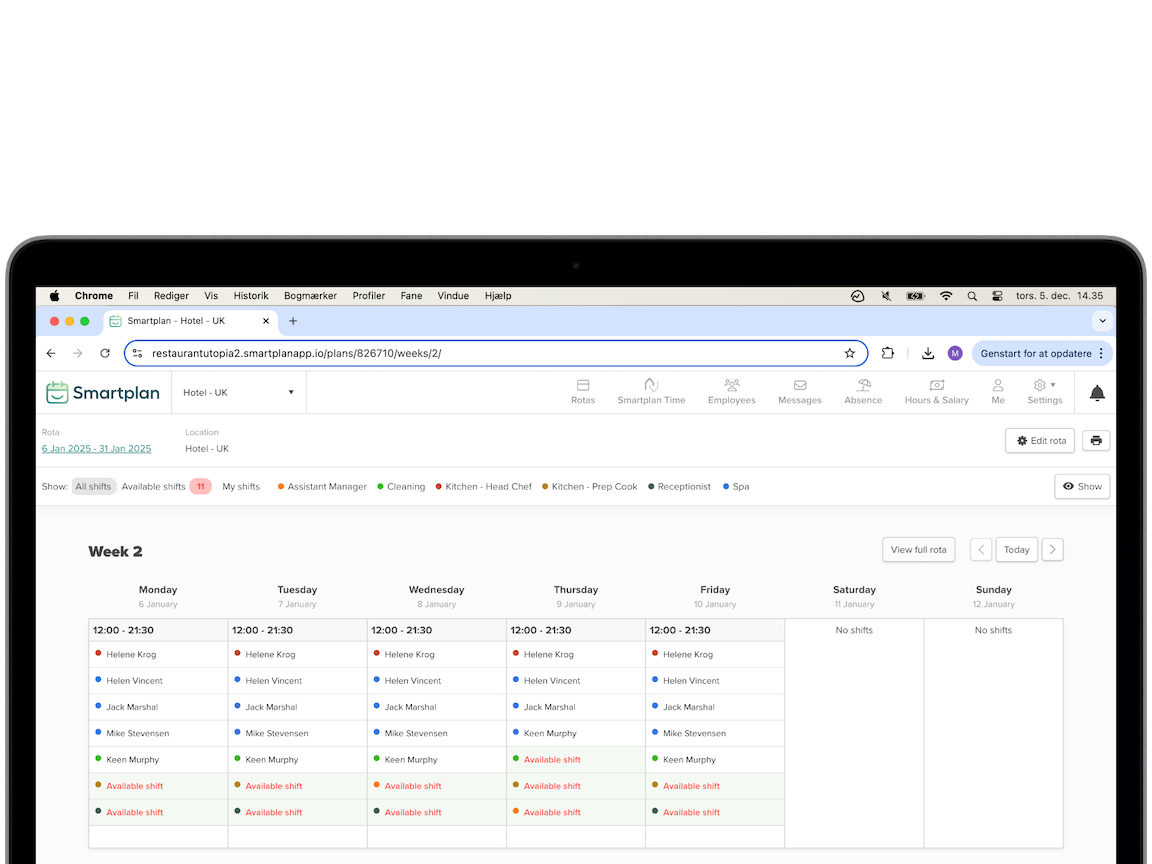Click the browser address bar URL
1152x864 pixels.
[296, 353]
